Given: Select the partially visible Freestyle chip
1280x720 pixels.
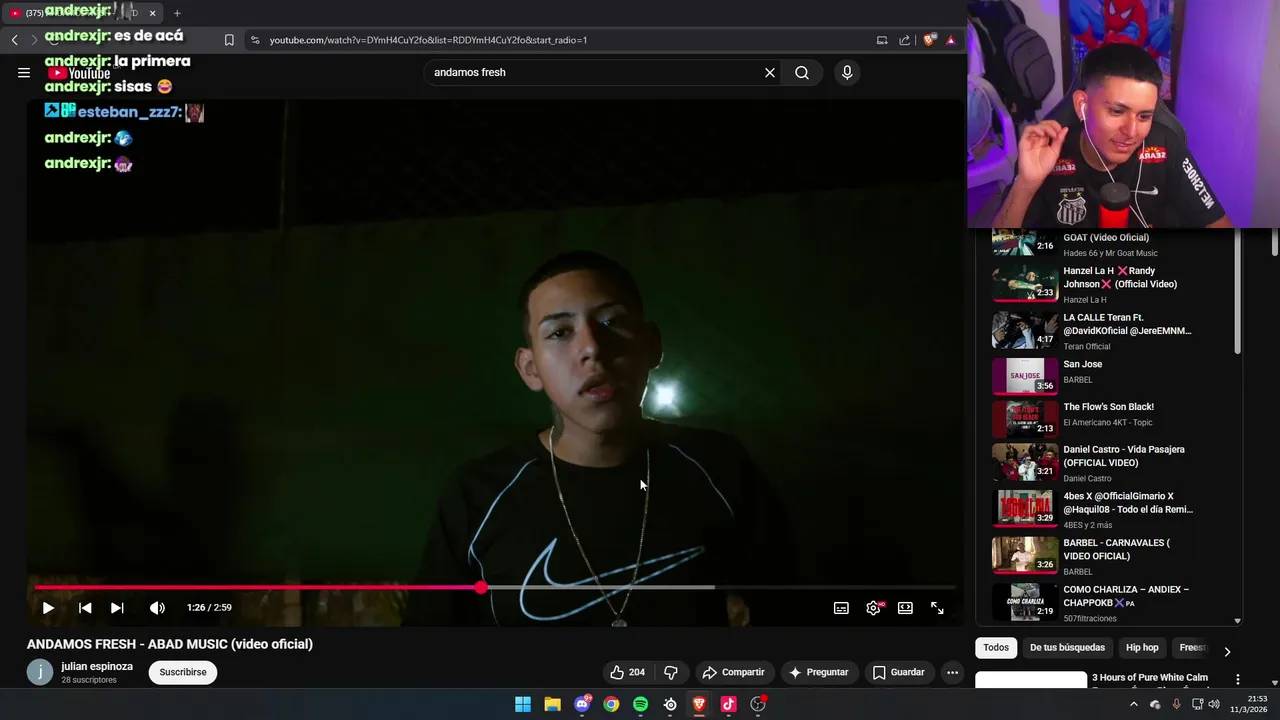Looking at the screenshot, I should pyautogui.click(x=1192, y=647).
